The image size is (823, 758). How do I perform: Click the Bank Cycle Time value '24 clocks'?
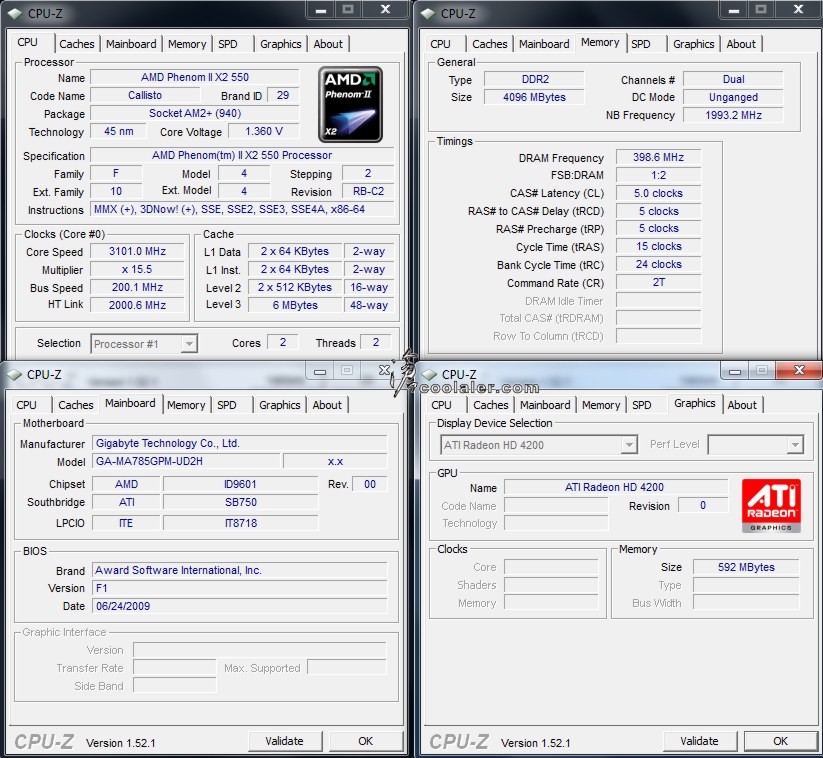pos(658,264)
